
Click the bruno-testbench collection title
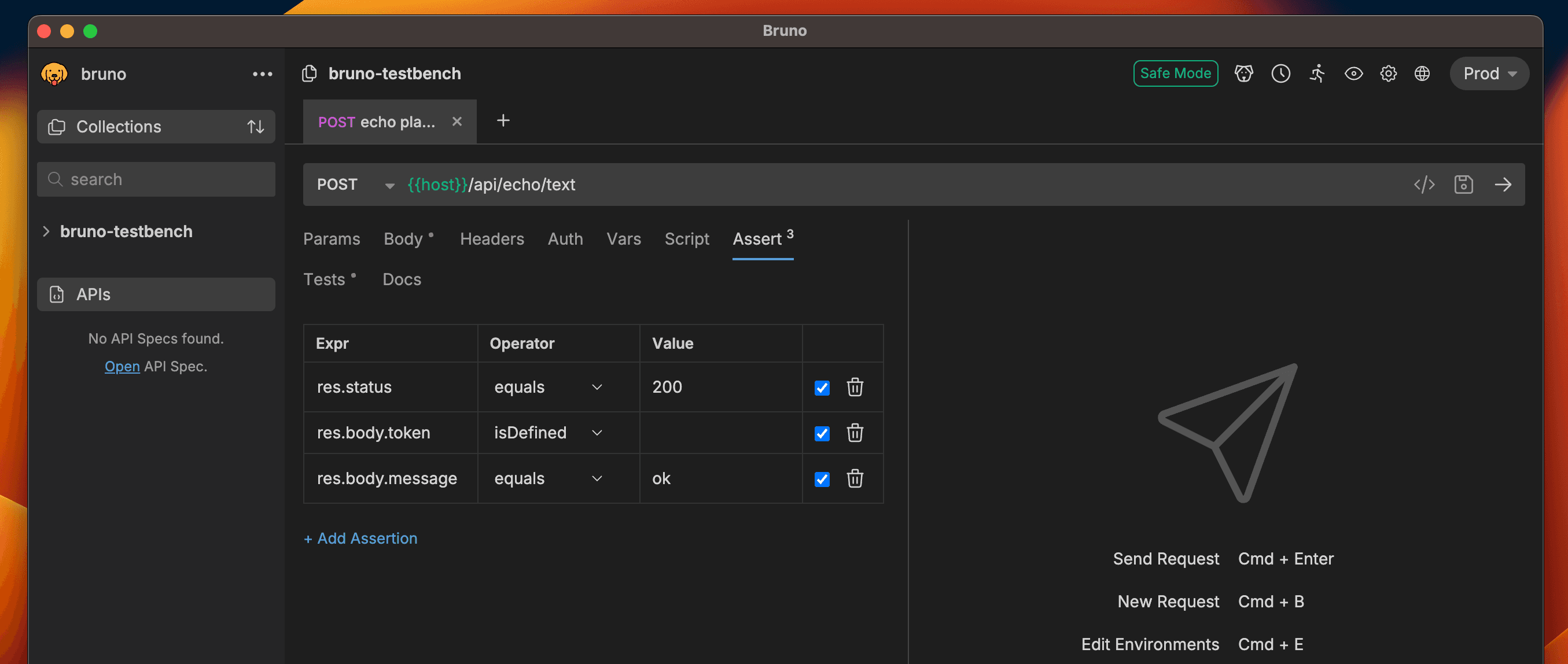click(395, 73)
